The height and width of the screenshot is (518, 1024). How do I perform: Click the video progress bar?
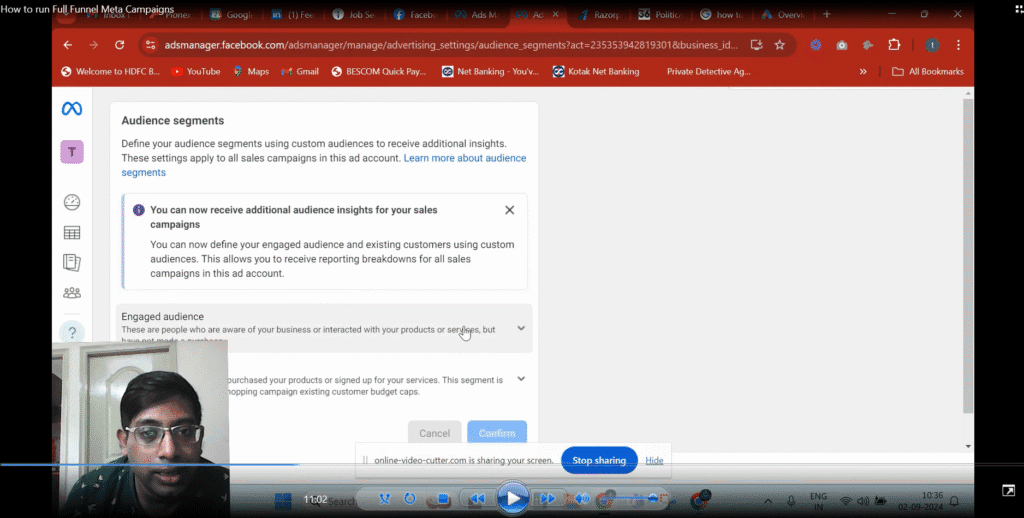(500, 465)
